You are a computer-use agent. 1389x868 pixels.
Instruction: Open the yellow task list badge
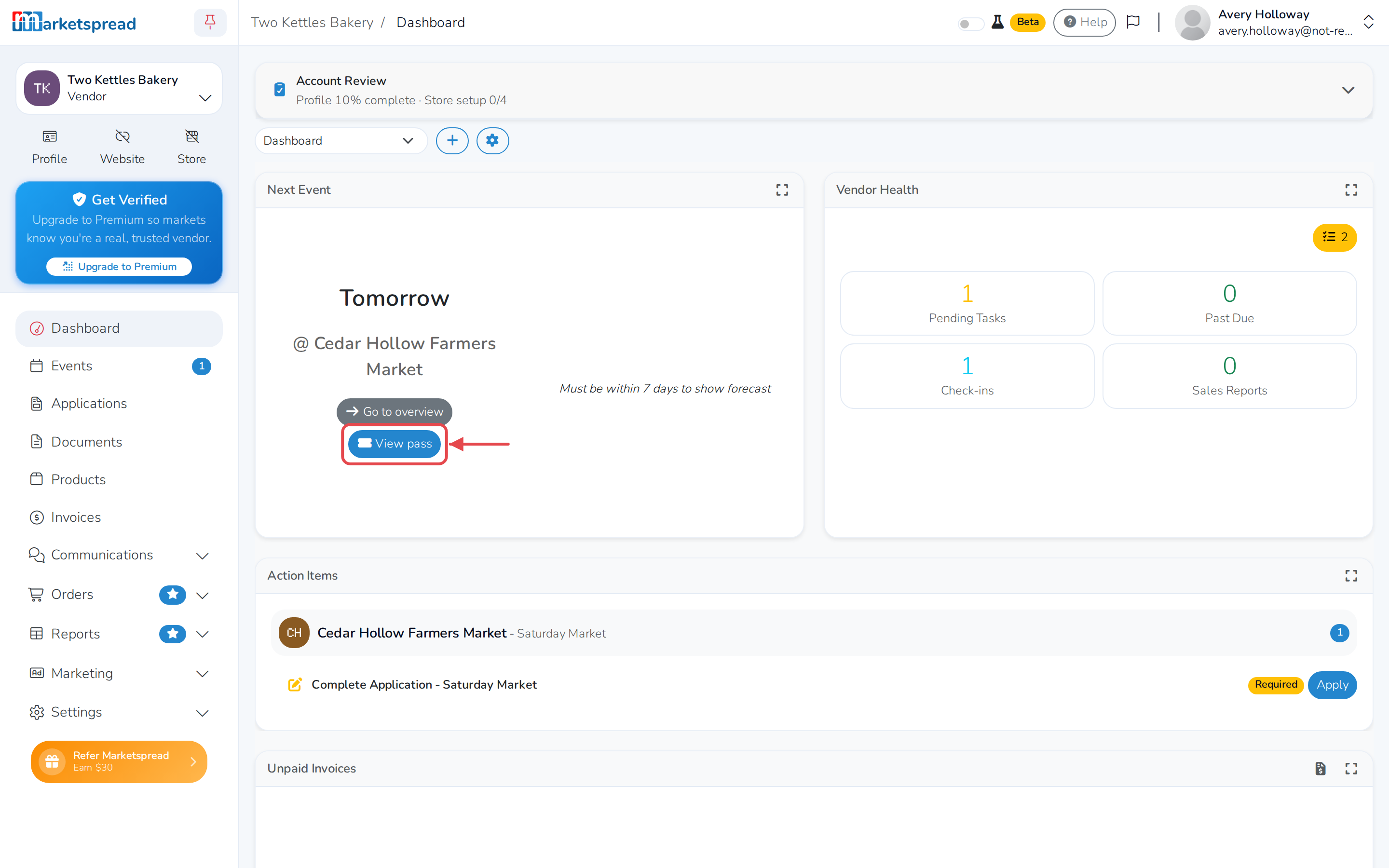click(x=1335, y=237)
